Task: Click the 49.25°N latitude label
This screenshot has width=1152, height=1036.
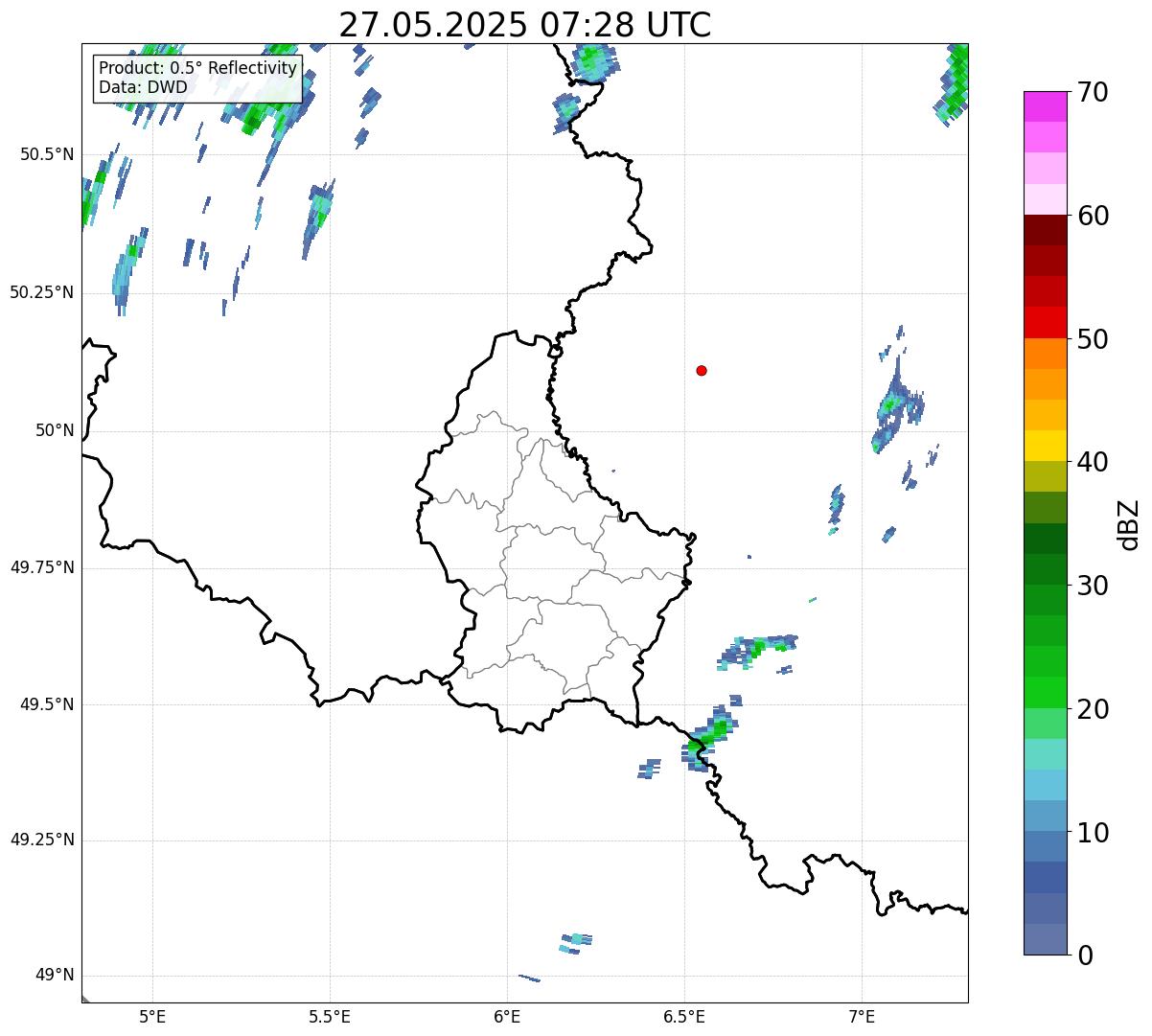Action: coord(42,840)
